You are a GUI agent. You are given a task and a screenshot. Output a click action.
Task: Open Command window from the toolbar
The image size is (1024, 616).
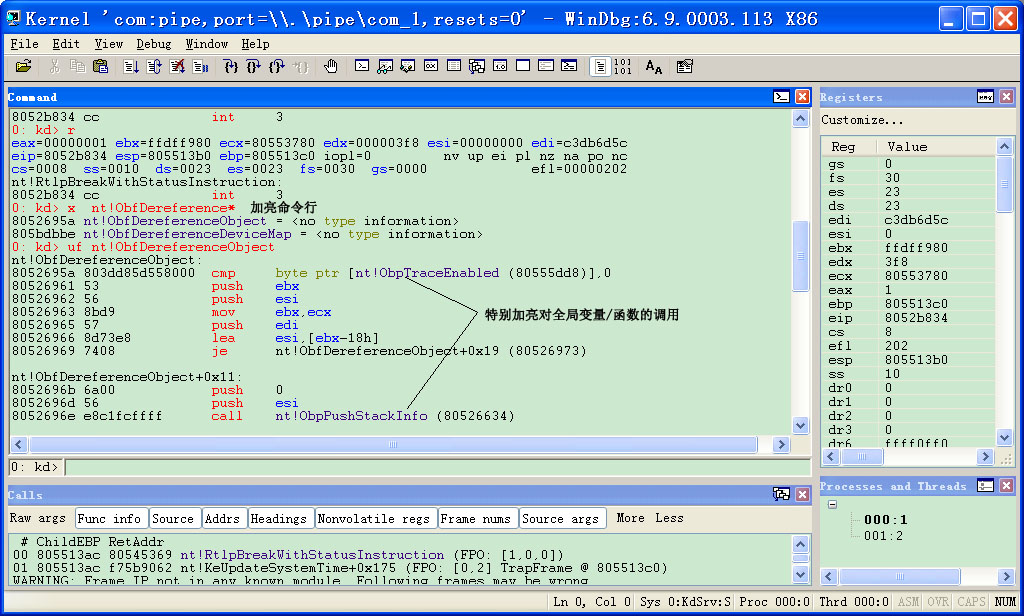(x=362, y=66)
